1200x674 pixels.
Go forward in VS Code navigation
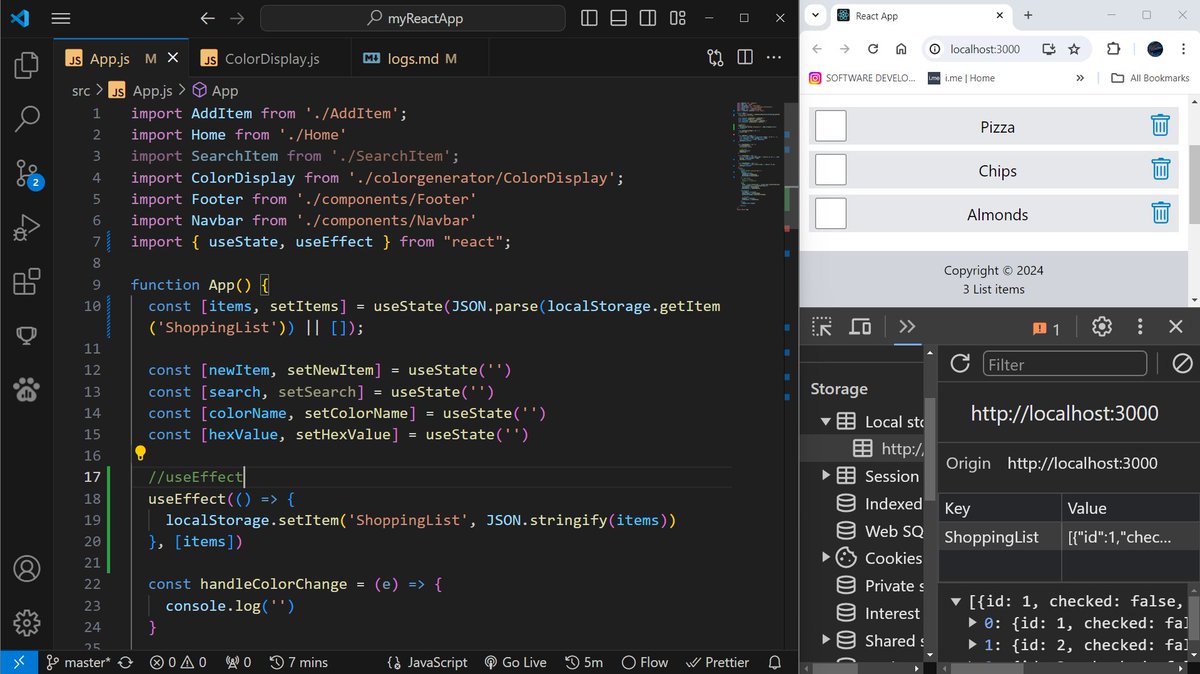click(x=237, y=18)
